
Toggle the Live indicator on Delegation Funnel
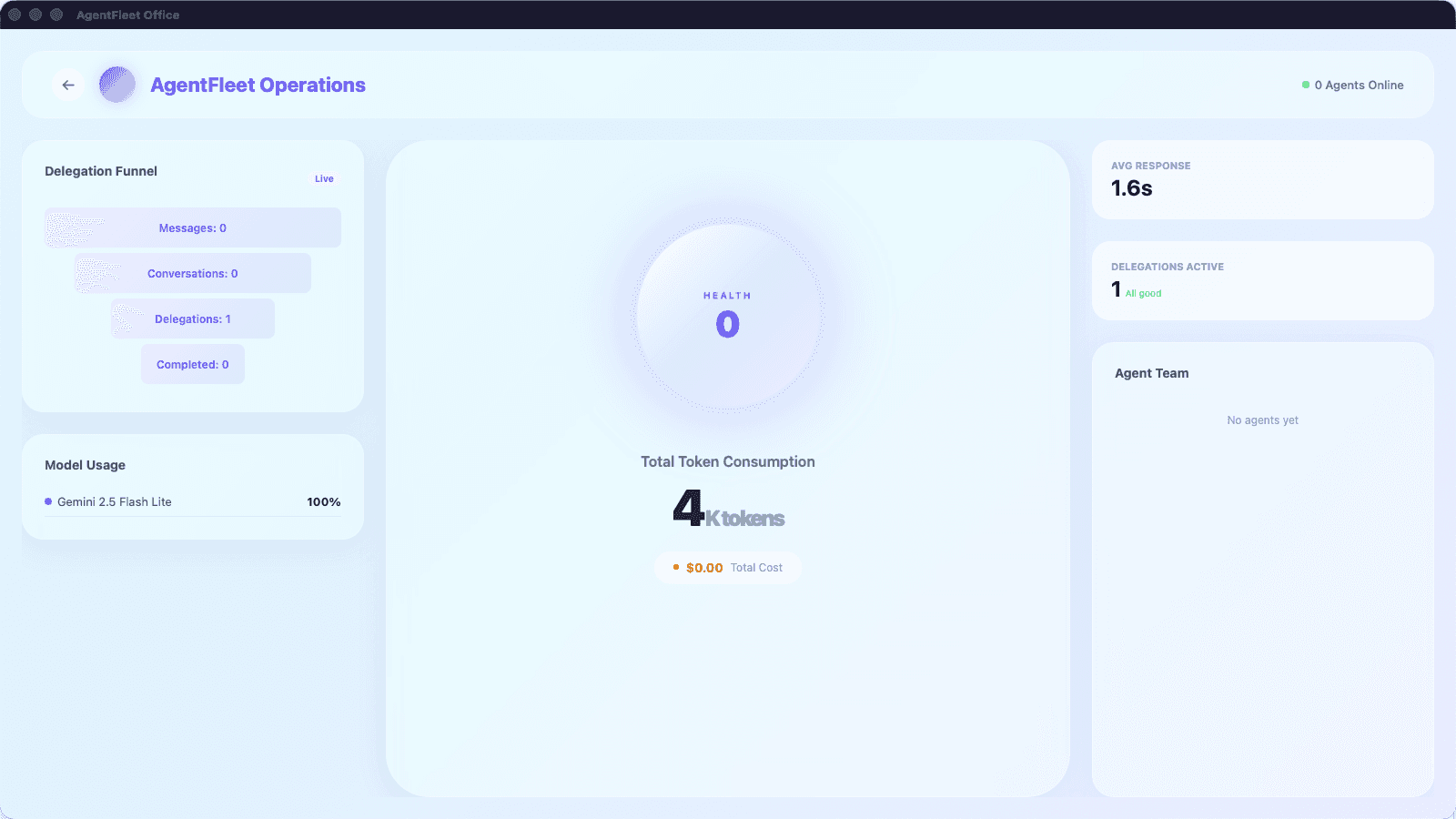pos(324,178)
